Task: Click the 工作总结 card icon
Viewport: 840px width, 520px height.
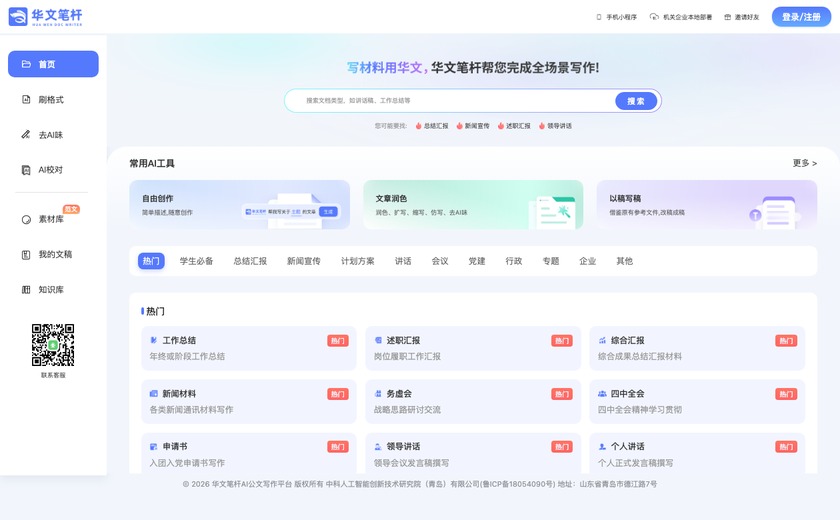Action: click(154, 340)
